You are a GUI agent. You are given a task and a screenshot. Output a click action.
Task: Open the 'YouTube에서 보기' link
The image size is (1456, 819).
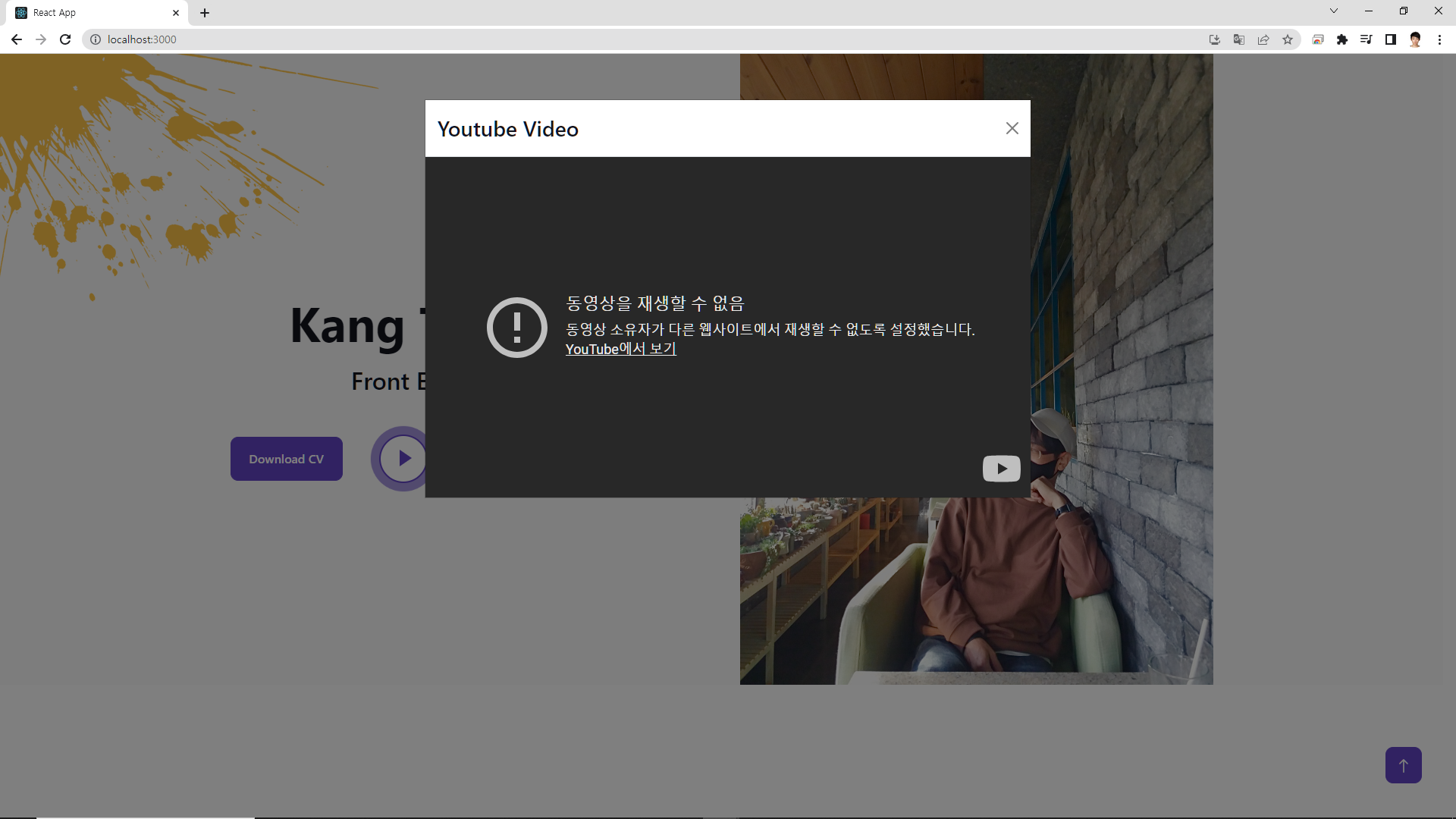click(620, 349)
